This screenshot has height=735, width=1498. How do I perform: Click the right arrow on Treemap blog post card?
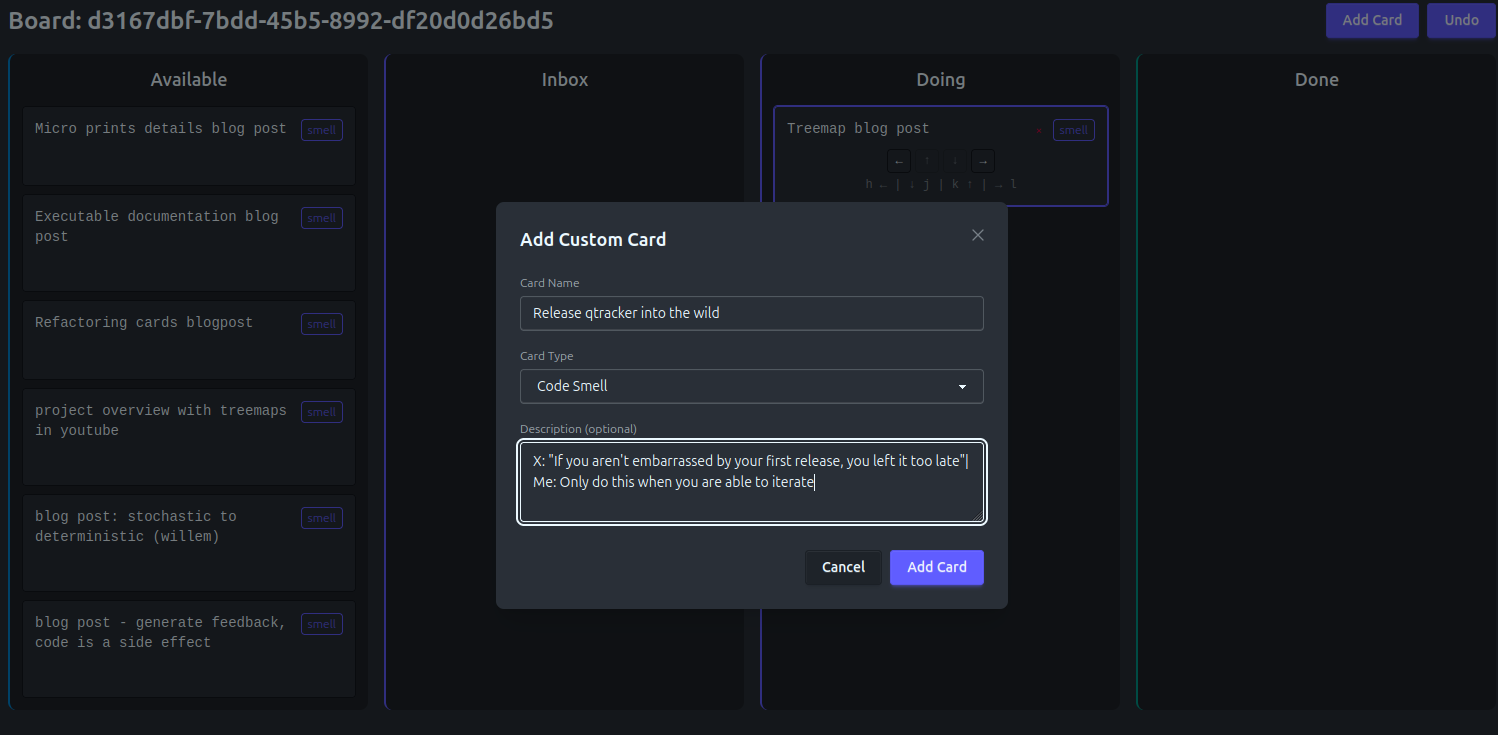point(982,160)
